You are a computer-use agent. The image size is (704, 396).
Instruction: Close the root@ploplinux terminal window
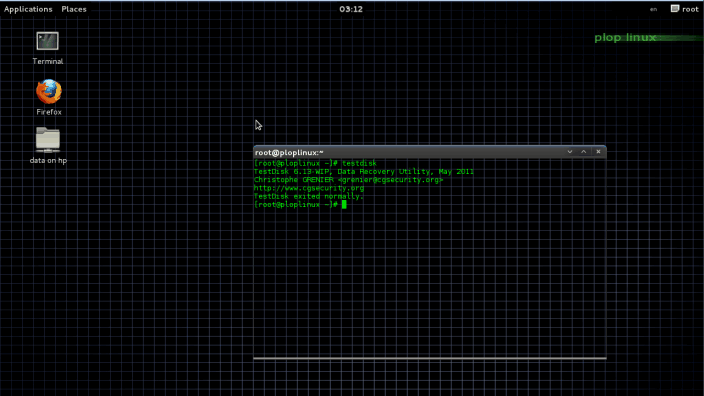point(598,152)
